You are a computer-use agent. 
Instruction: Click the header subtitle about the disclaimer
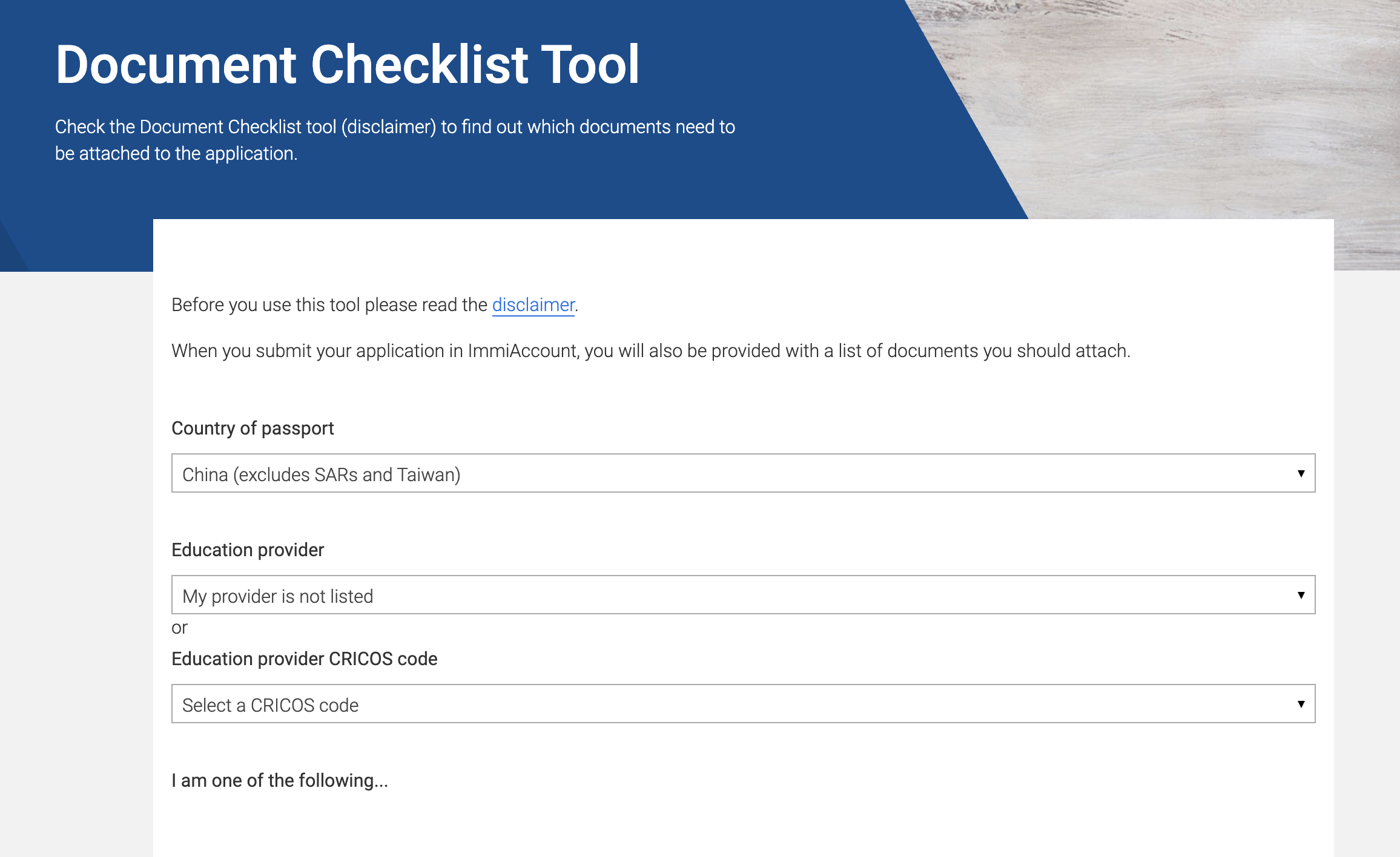[x=395, y=140]
